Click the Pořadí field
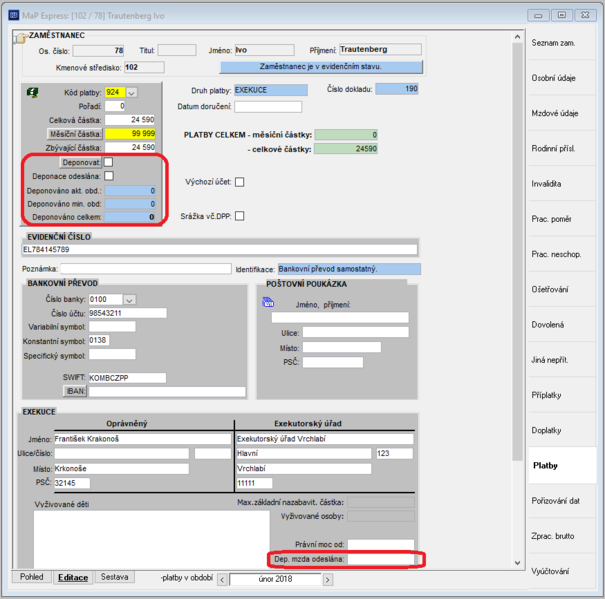This screenshot has height=599, width=605. click(x=115, y=106)
